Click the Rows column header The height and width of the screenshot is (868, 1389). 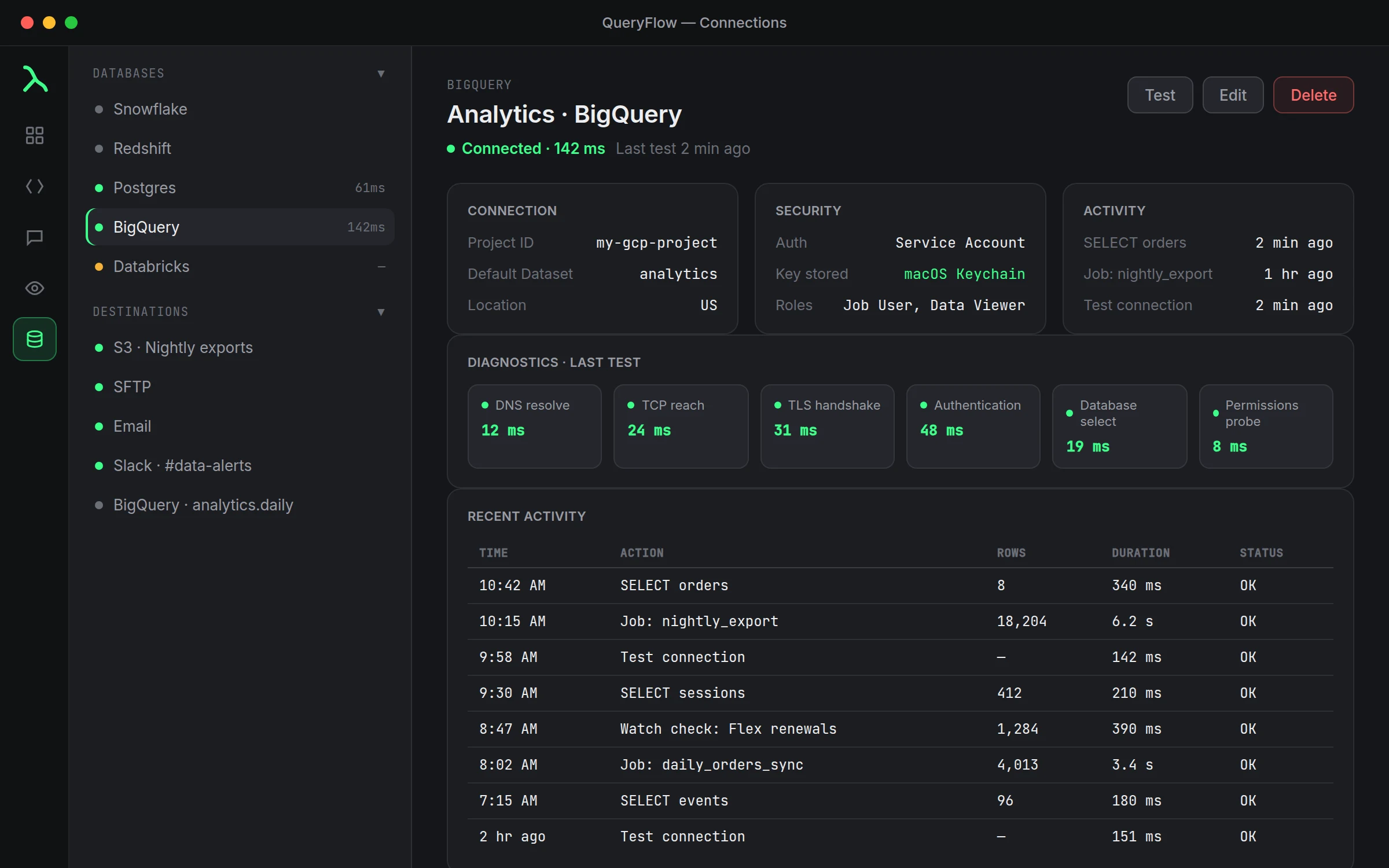coord(1011,553)
